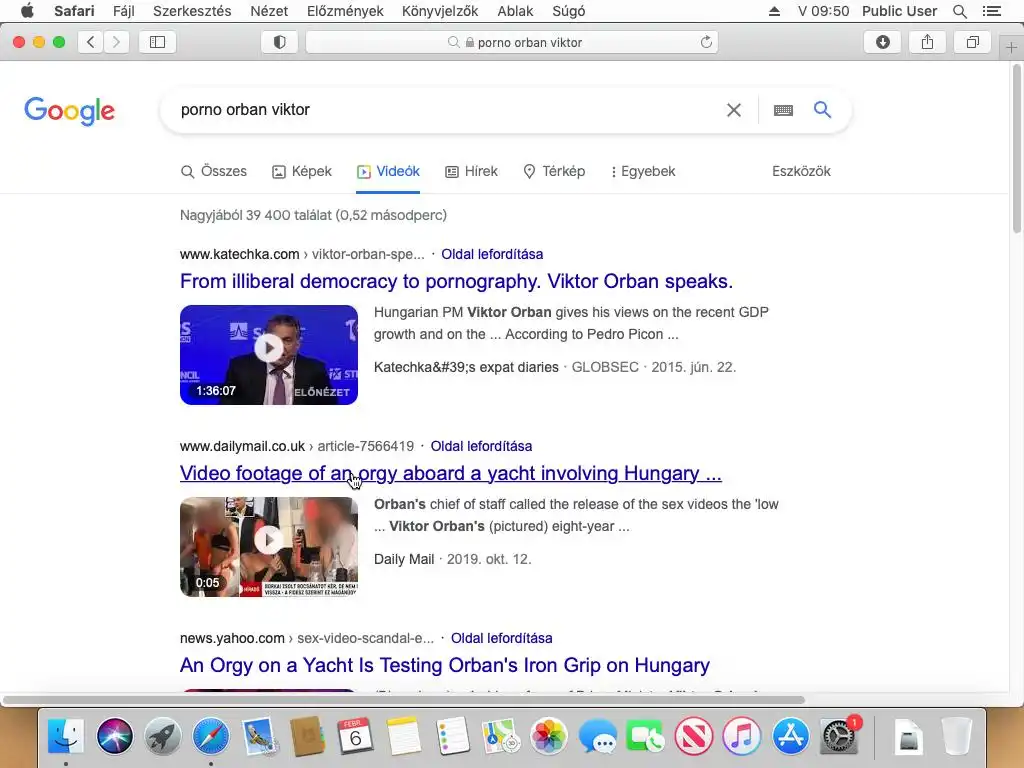Open the Előzmények menu
This screenshot has height=768, width=1024.
(345, 11)
